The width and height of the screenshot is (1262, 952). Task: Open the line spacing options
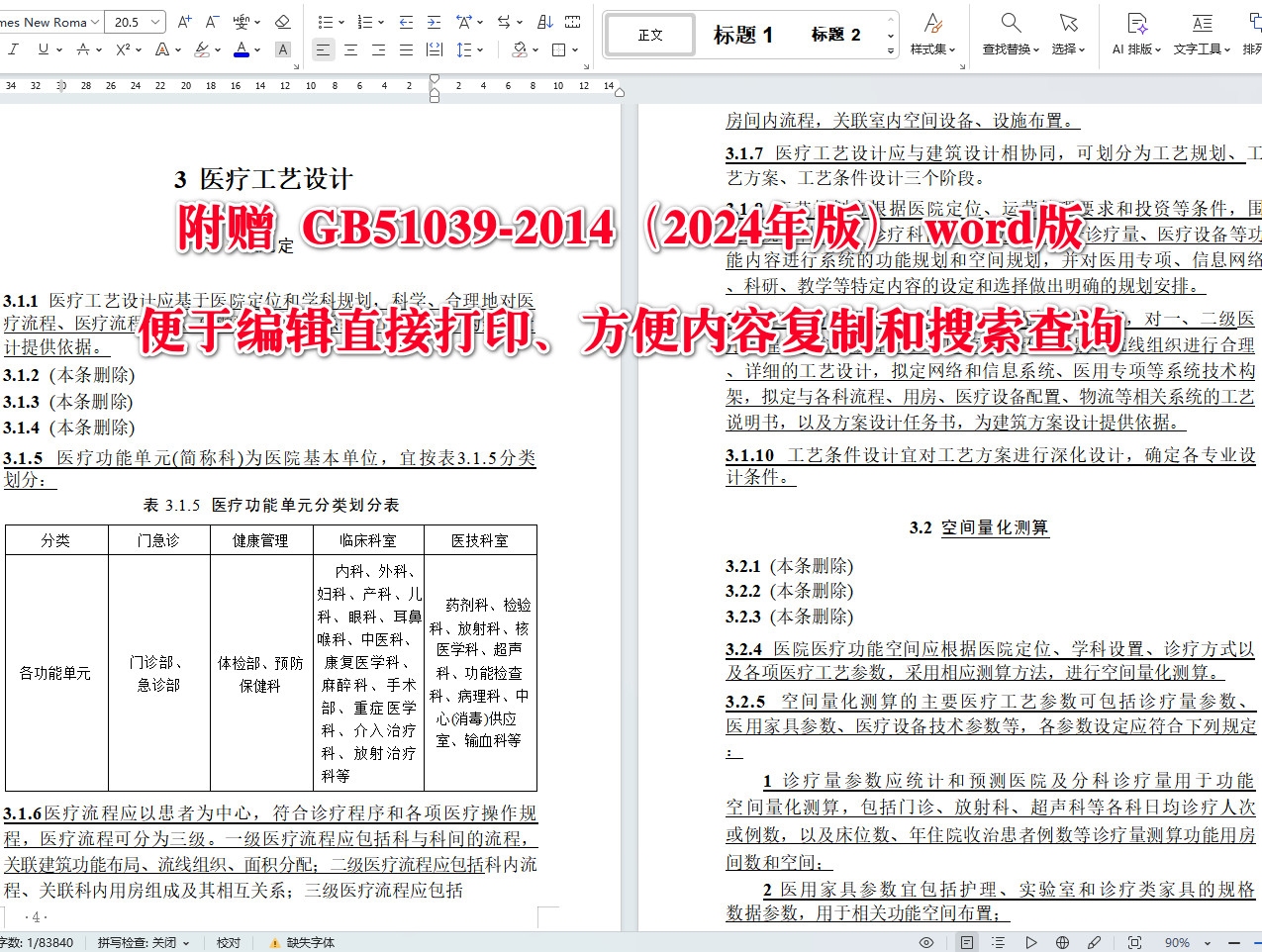(463, 49)
